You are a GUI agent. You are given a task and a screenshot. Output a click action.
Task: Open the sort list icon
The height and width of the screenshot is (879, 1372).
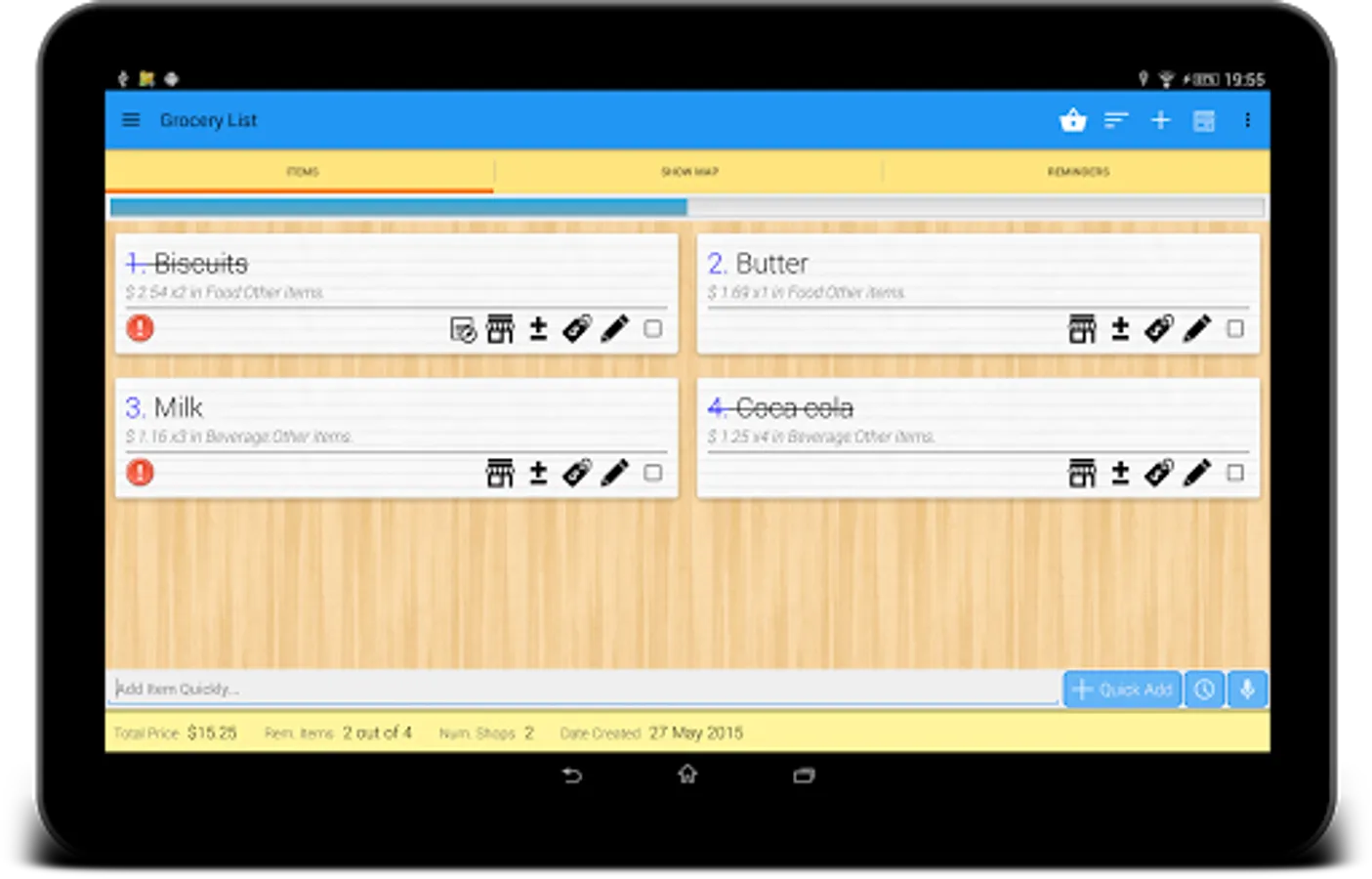(1116, 120)
